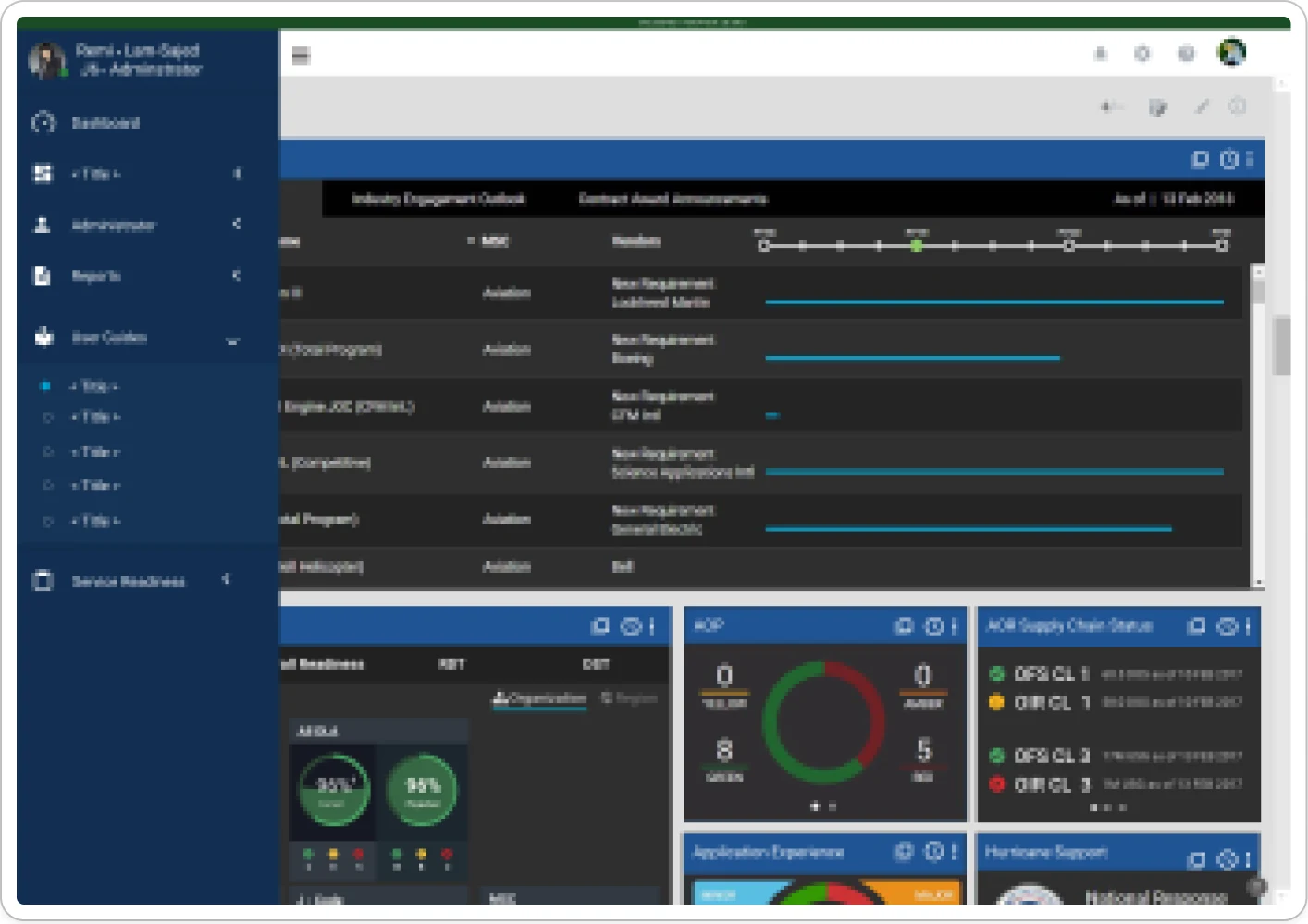Viewport: 1308px width, 924px height.
Task: Click the clock icon on the AOP panel
Action: tap(934, 626)
